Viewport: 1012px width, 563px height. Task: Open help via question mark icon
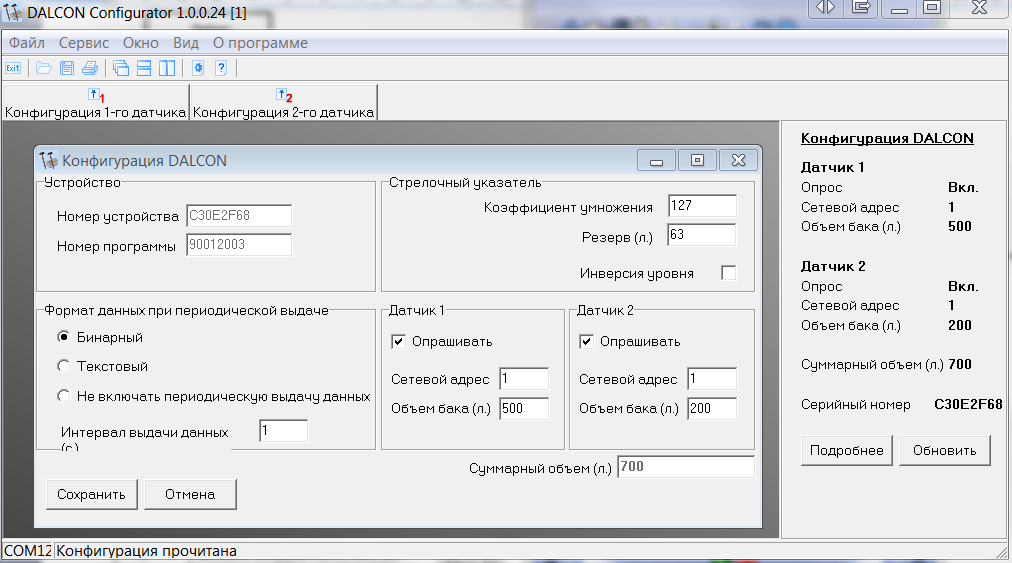[x=221, y=68]
